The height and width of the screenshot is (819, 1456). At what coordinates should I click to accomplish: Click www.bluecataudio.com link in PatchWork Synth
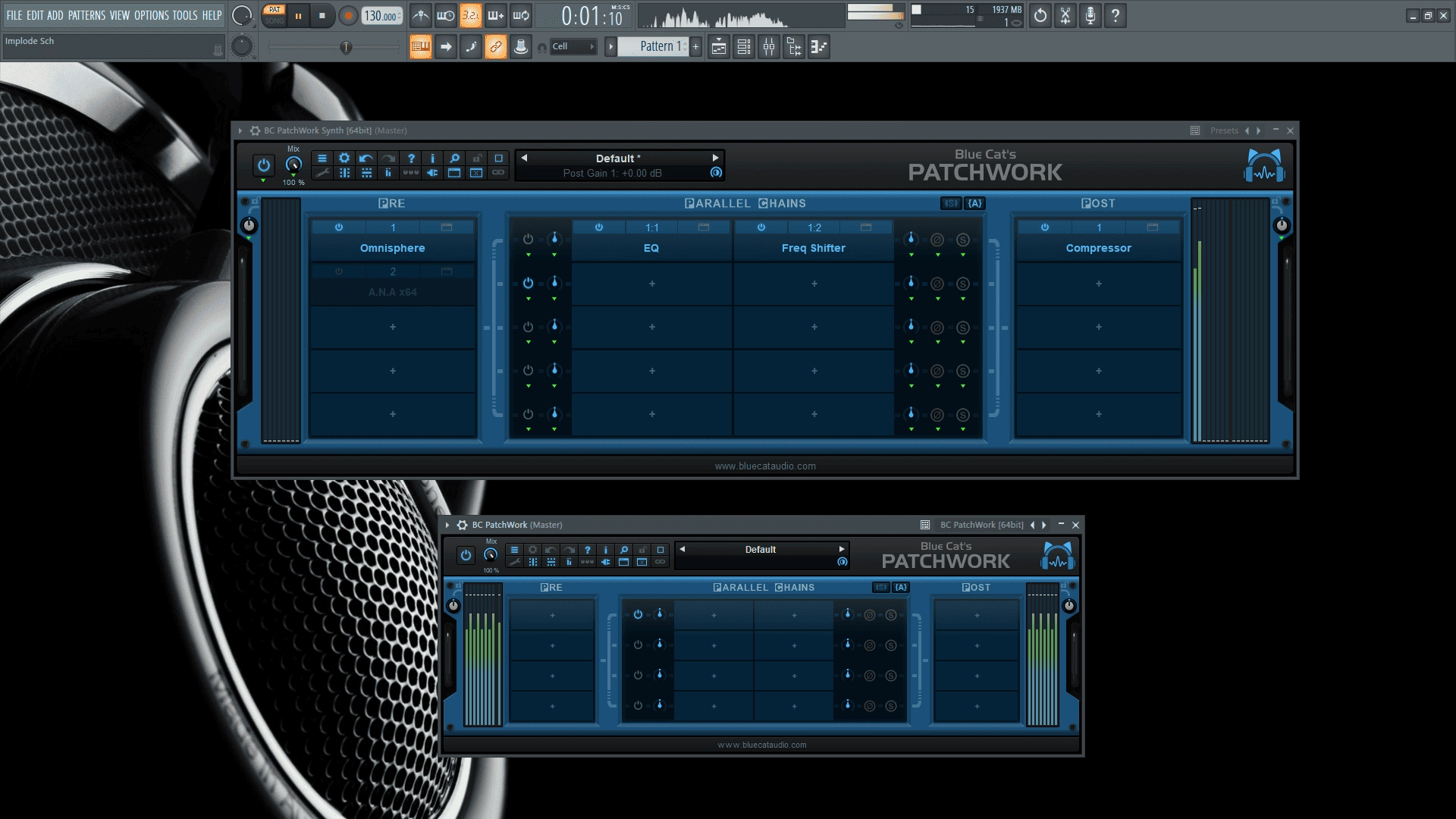(x=765, y=466)
